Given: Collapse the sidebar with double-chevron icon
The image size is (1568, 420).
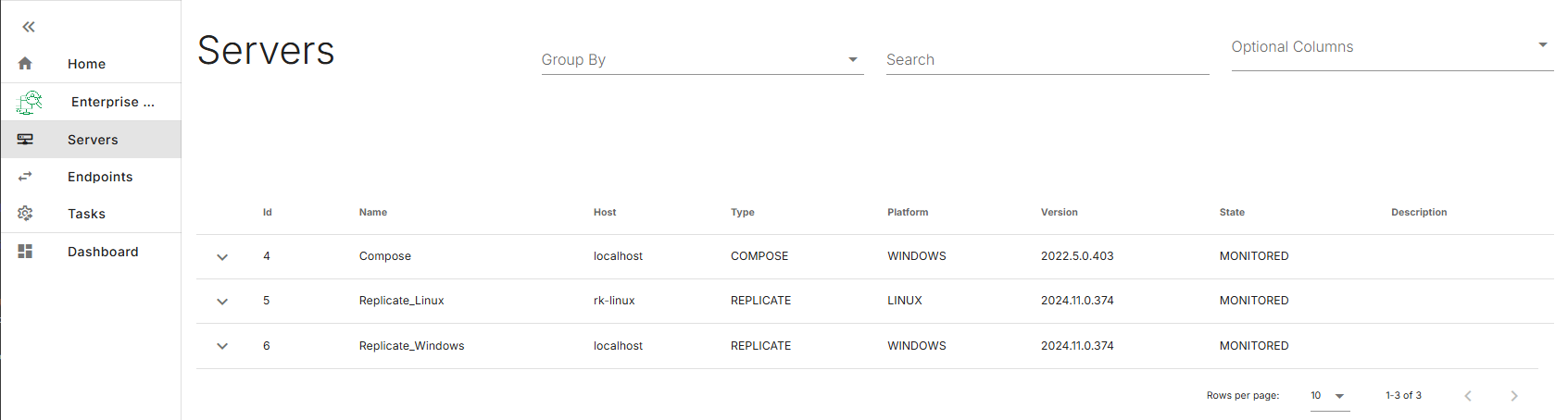Looking at the screenshot, I should [x=29, y=27].
